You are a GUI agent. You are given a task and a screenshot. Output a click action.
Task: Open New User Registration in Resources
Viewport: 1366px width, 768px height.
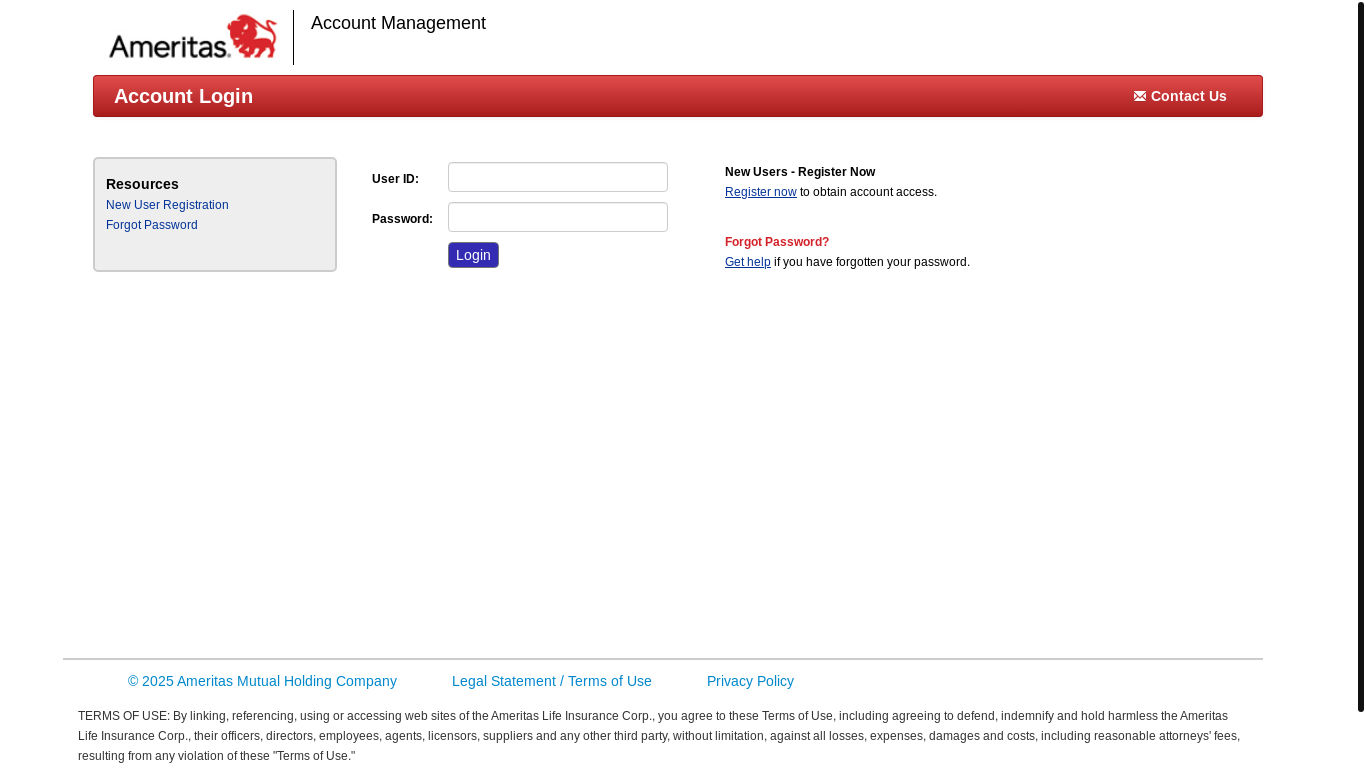click(167, 205)
